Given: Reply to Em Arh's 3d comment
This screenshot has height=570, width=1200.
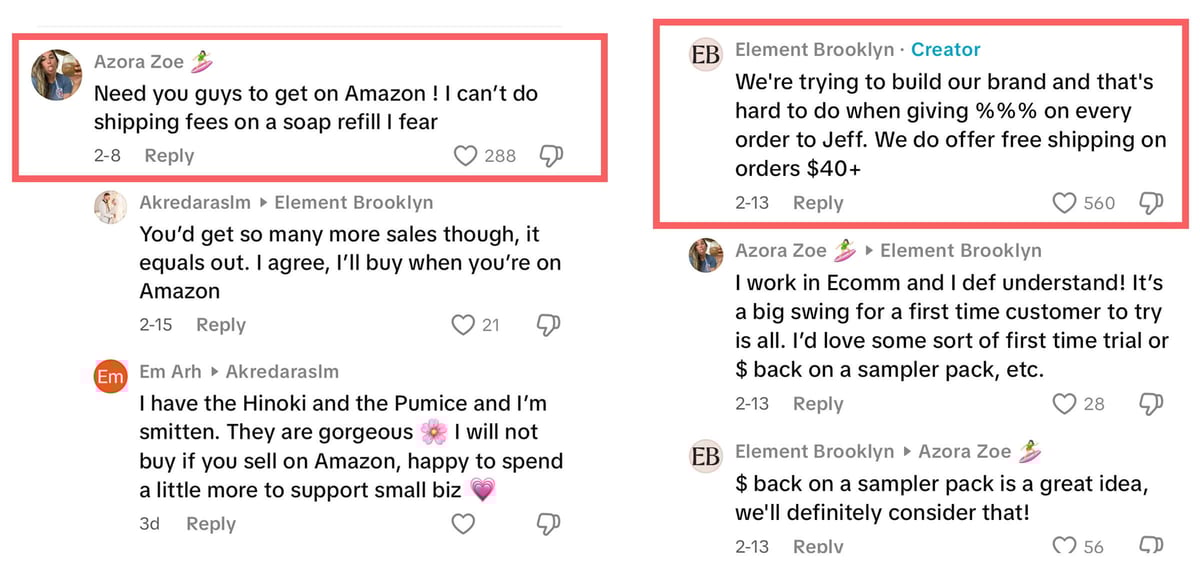Looking at the screenshot, I should point(211,523).
